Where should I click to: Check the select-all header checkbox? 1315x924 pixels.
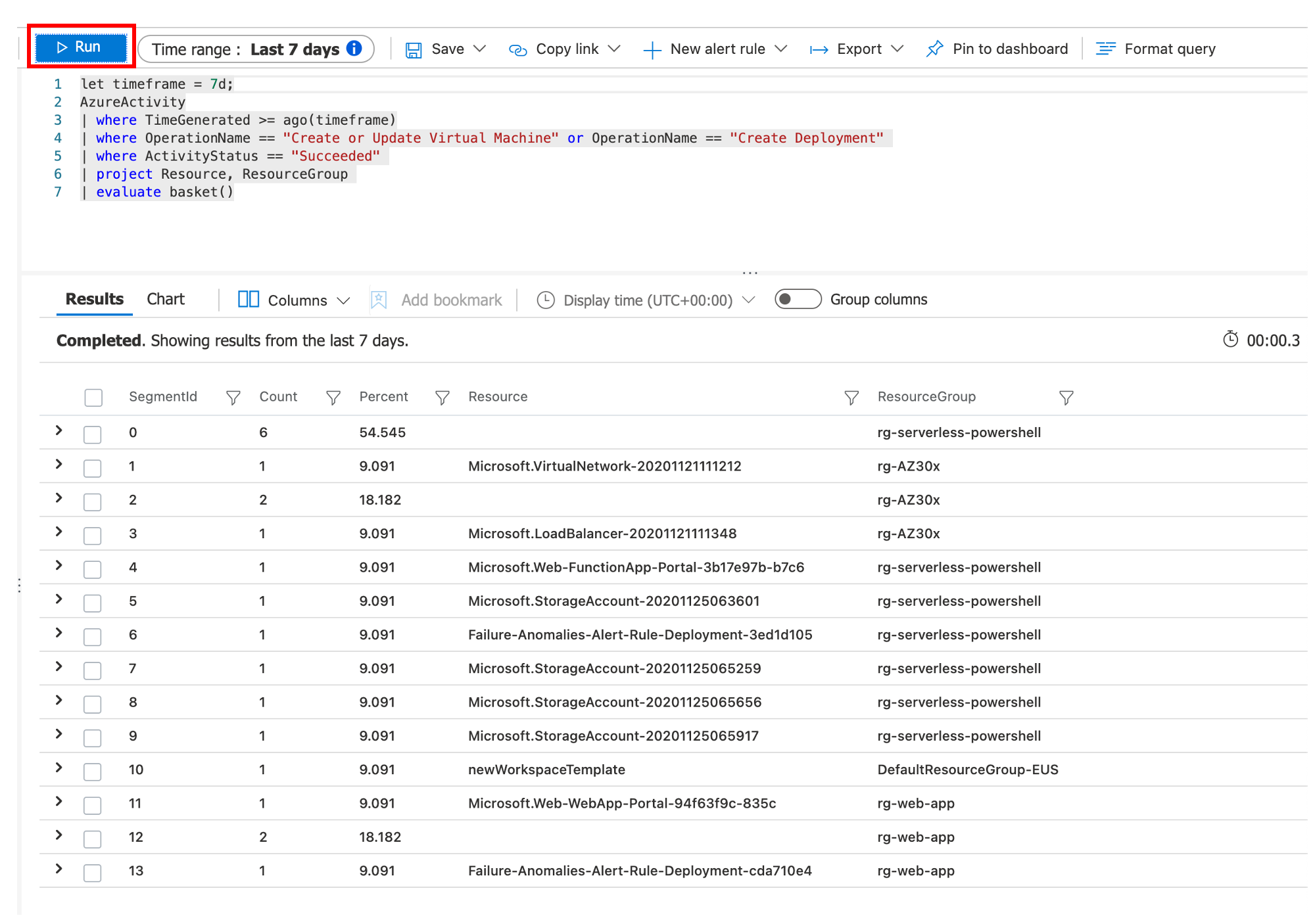tap(93, 398)
